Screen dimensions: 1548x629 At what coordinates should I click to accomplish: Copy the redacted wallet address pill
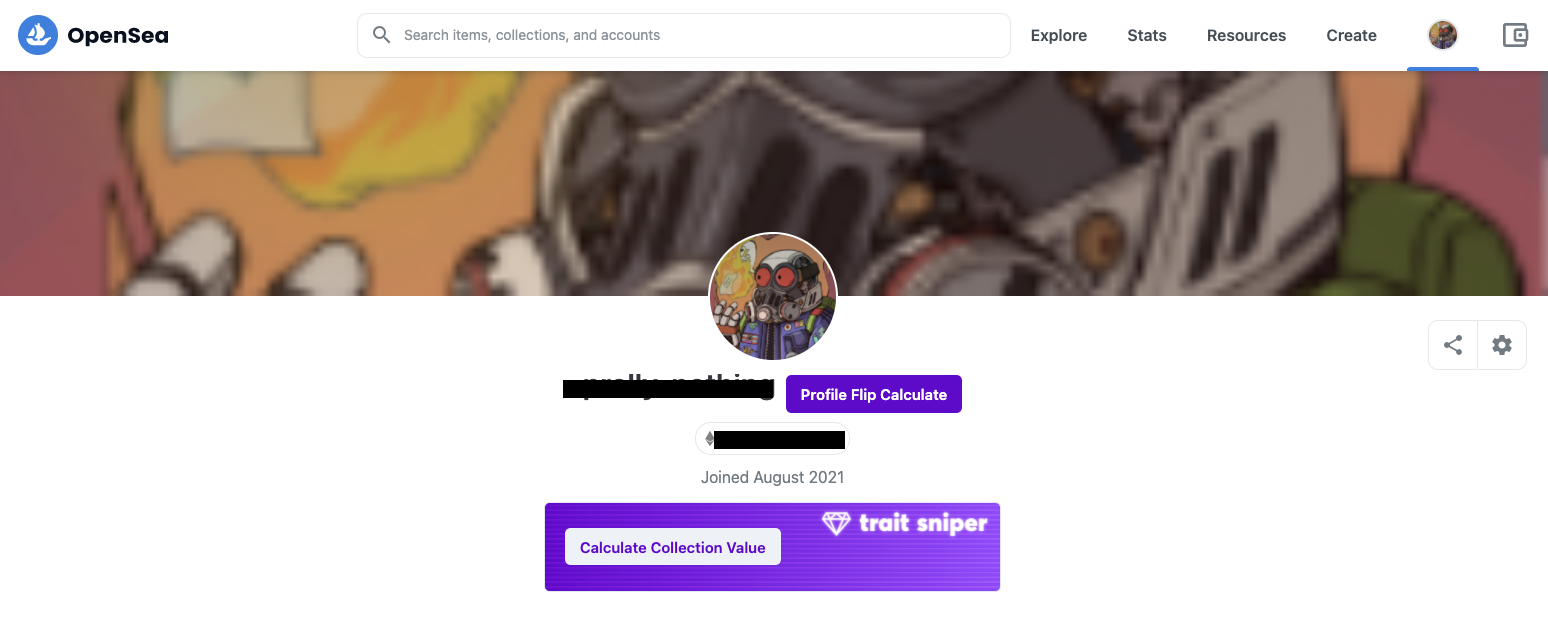coord(774,439)
